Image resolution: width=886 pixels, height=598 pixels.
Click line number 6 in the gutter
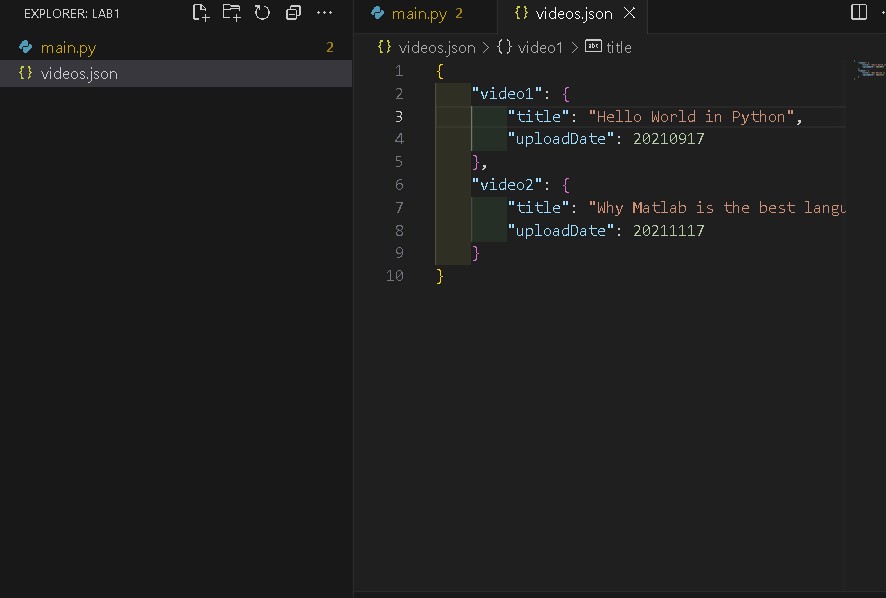(x=399, y=184)
